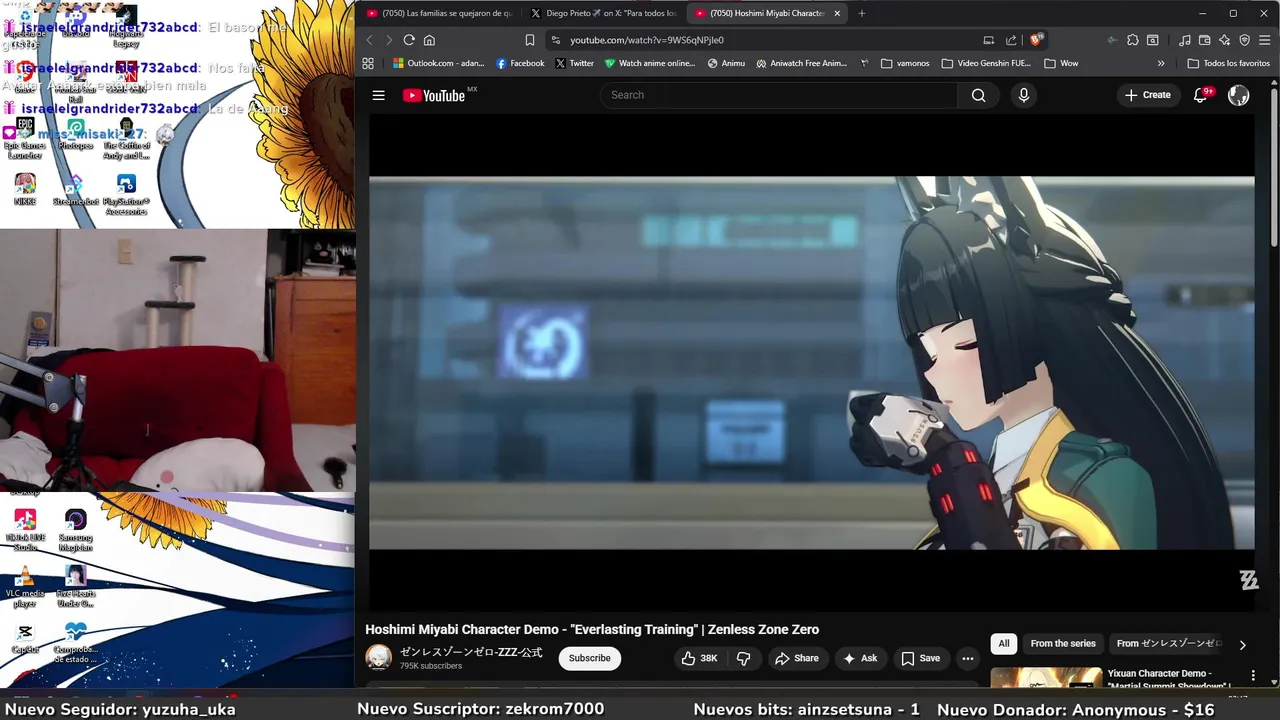Show more filter chips with the right arrow
This screenshot has width=1280, height=720.
[x=1242, y=645]
